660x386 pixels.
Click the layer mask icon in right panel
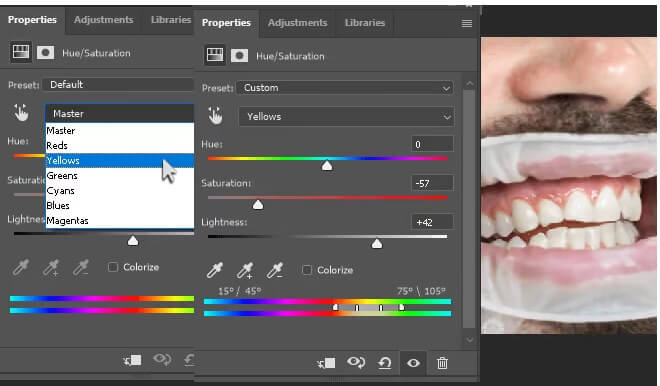(x=239, y=56)
